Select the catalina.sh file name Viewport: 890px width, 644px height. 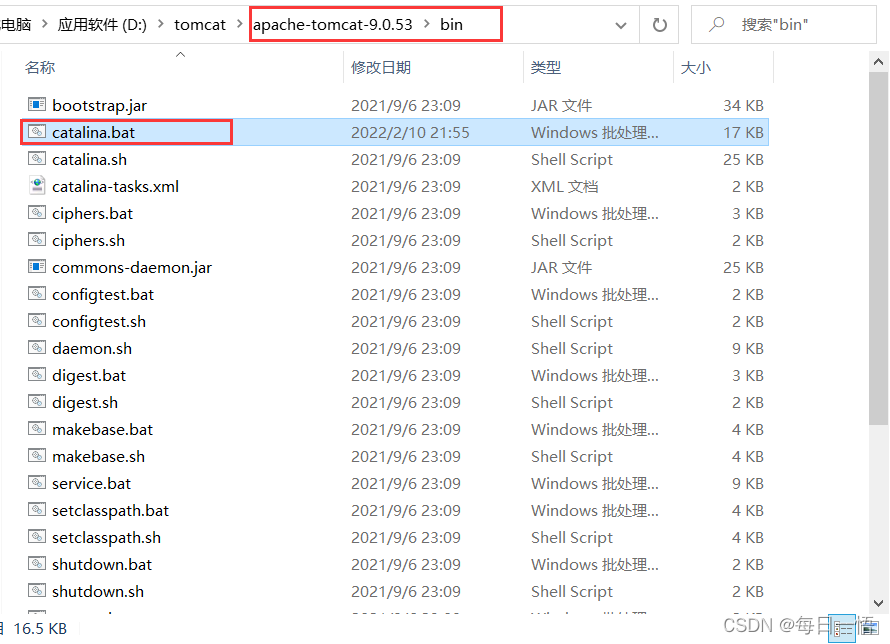click(x=90, y=159)
